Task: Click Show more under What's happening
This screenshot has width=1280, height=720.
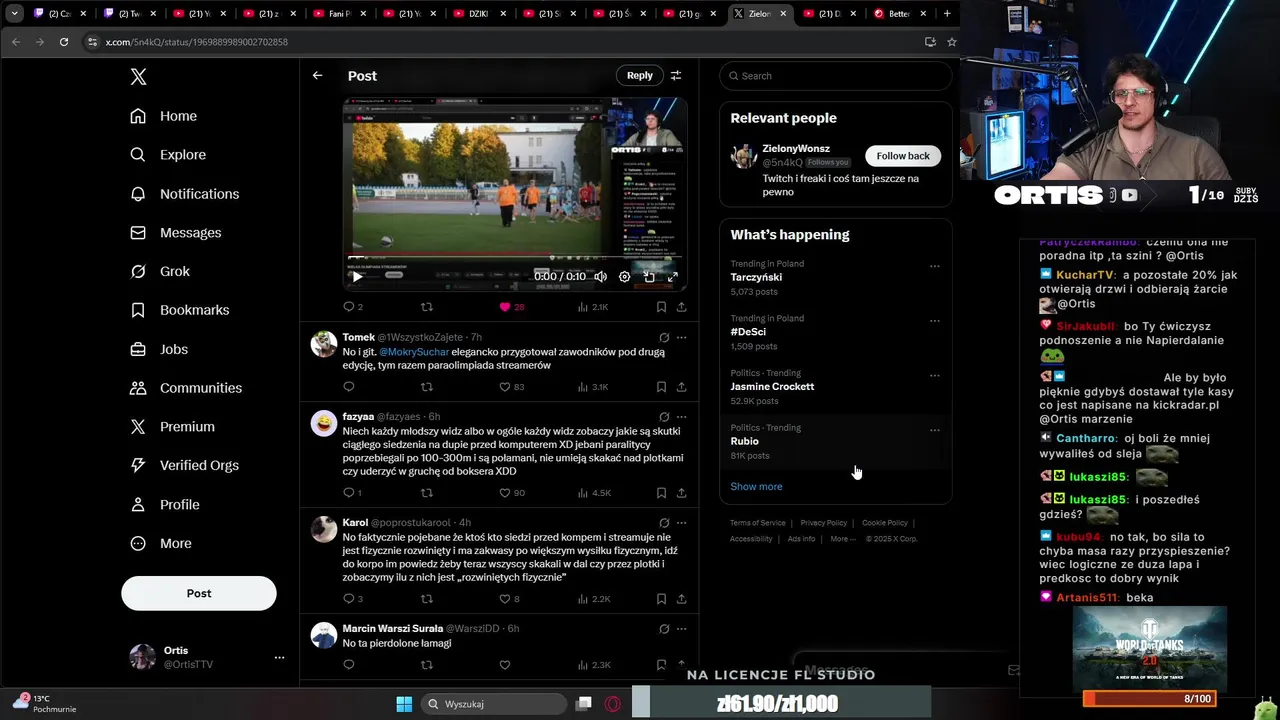Action: coord(756,487)
